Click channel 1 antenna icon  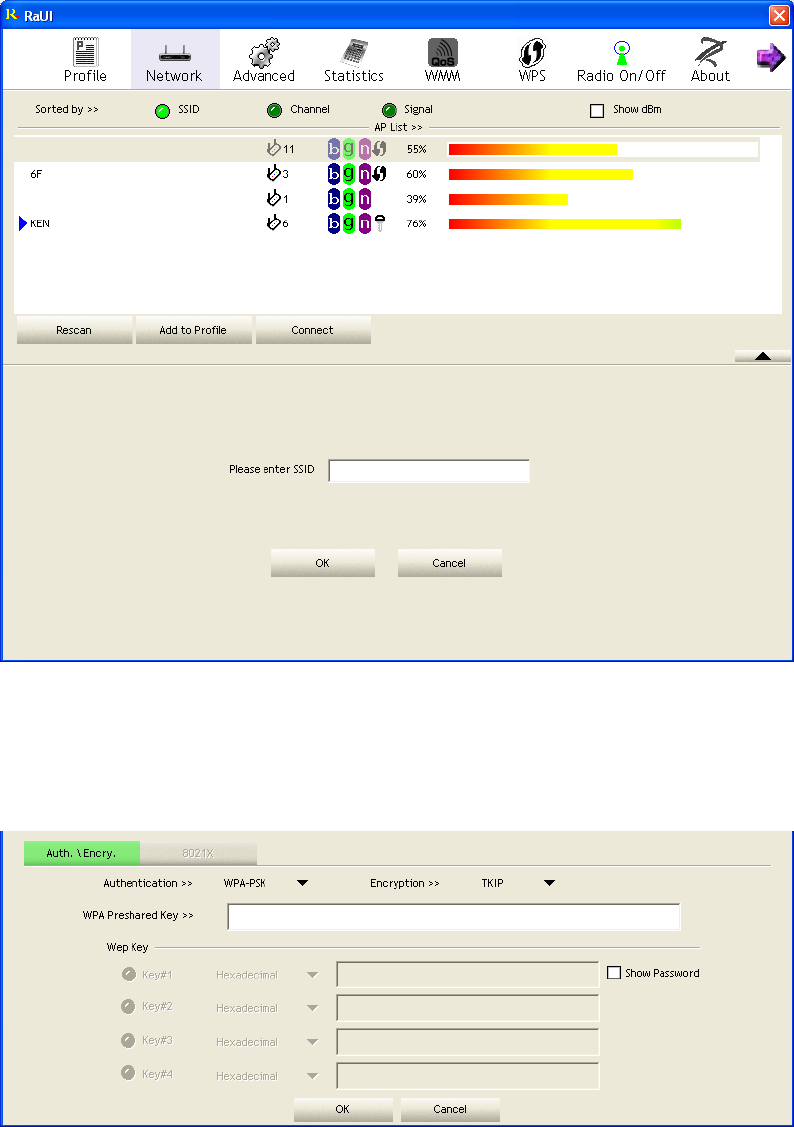[273, 198]
